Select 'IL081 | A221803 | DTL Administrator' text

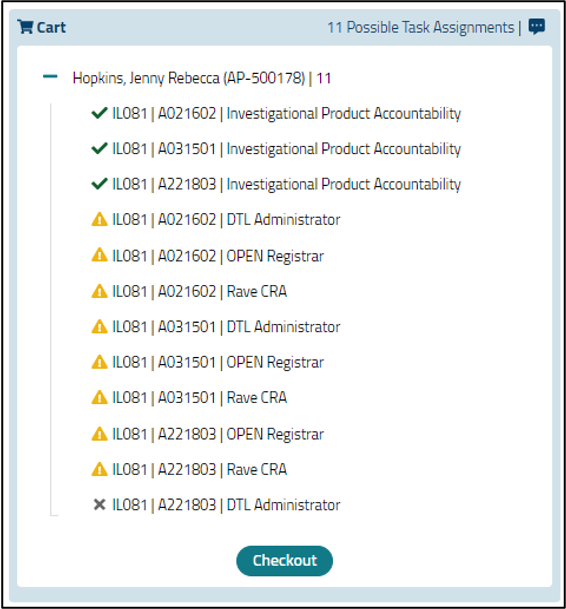pyautogui.click(x=226, y=505)
